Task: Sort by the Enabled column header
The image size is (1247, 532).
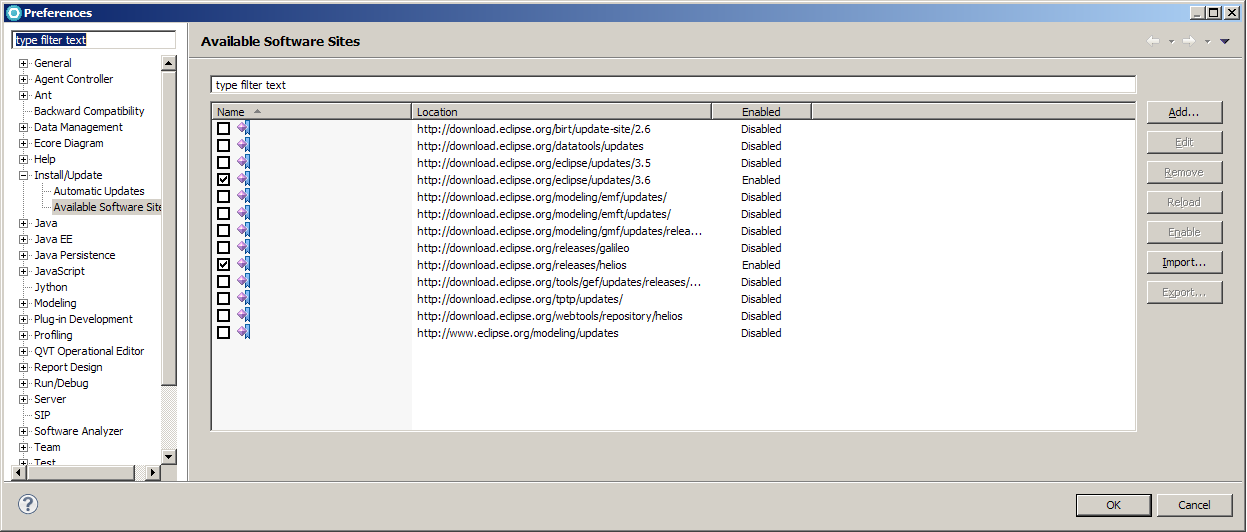Action: click(761, 111)
